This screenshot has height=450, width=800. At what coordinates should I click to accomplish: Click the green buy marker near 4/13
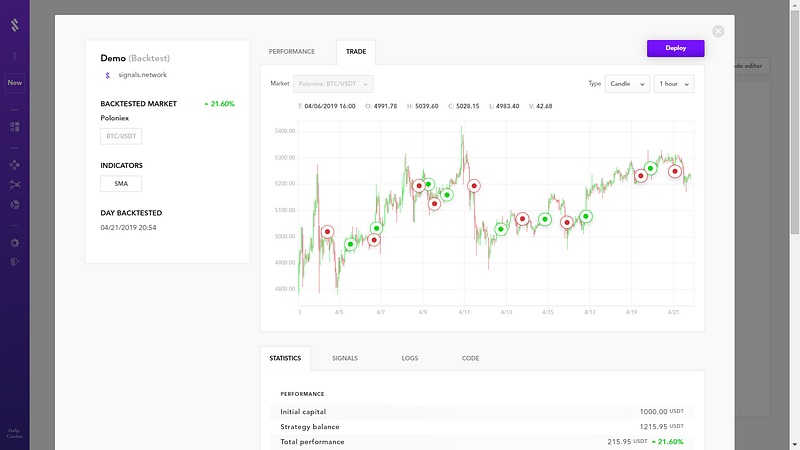(501, 229)
